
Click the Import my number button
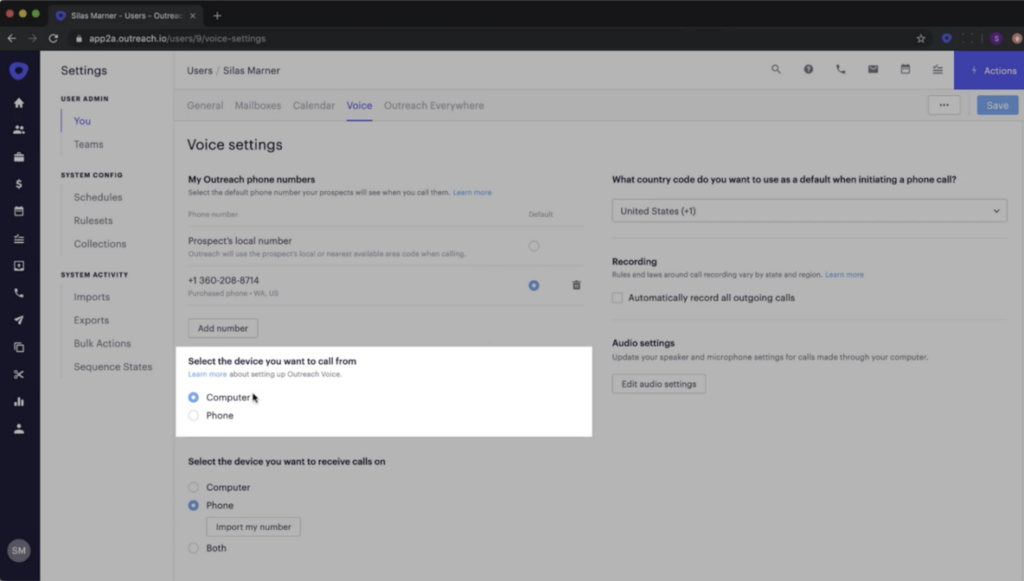[253, 527]
